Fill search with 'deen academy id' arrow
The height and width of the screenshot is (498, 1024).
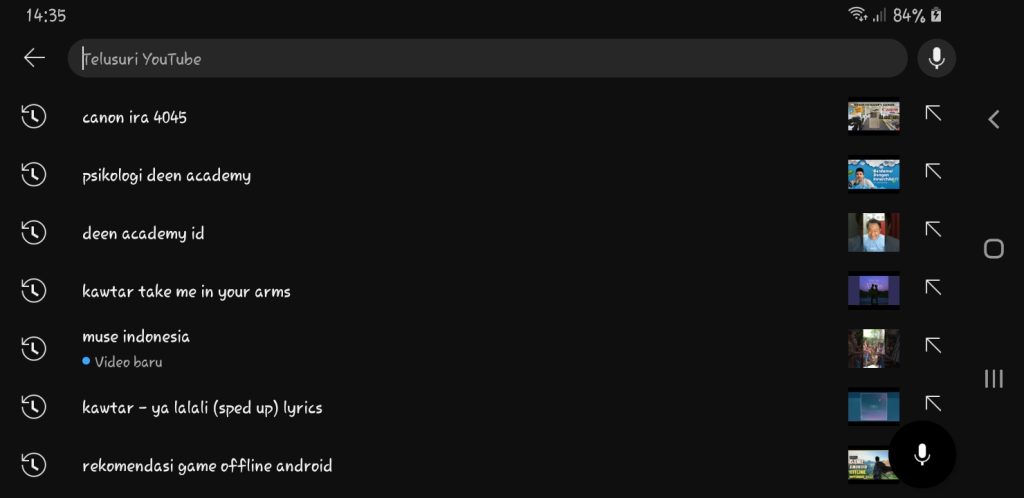[933, 230]
